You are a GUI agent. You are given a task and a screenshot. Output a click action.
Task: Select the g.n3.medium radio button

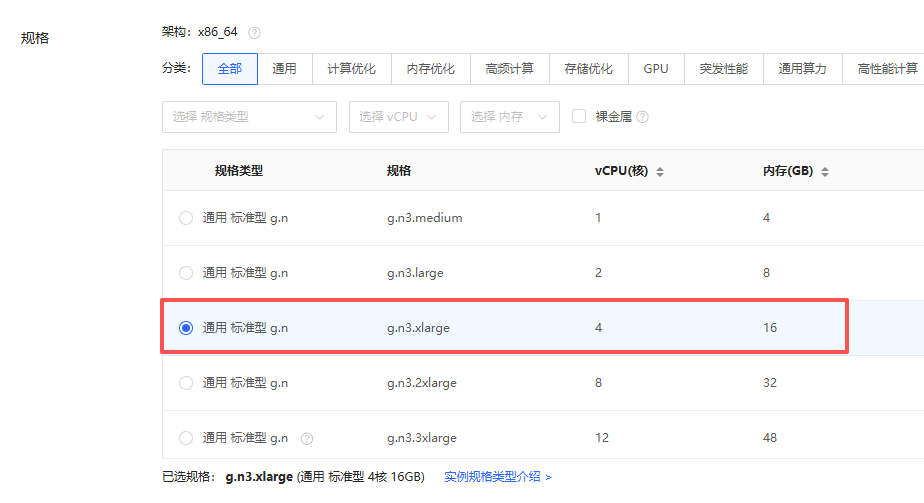point(186,218)
